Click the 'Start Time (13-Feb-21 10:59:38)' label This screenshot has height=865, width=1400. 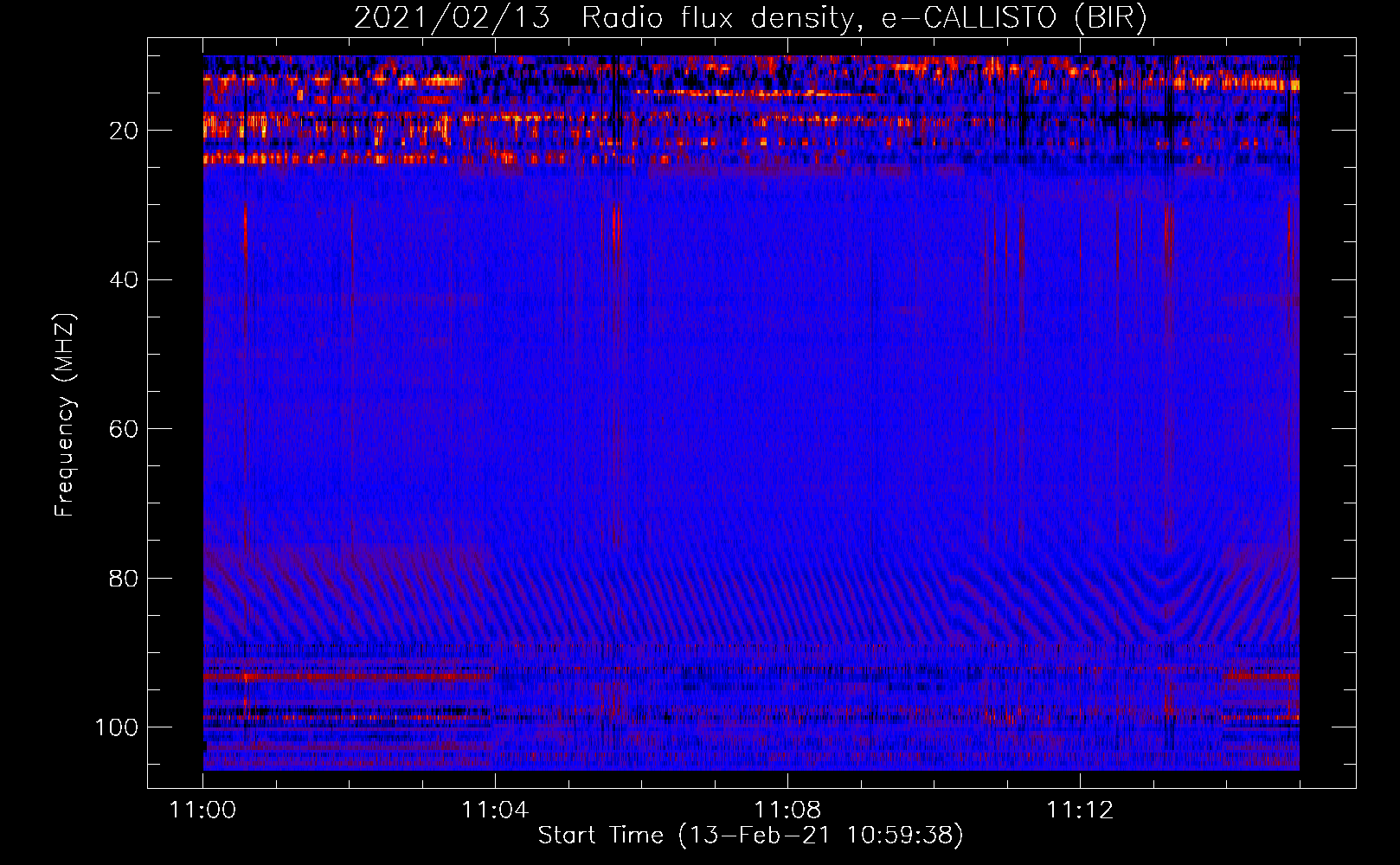point(750,836)
